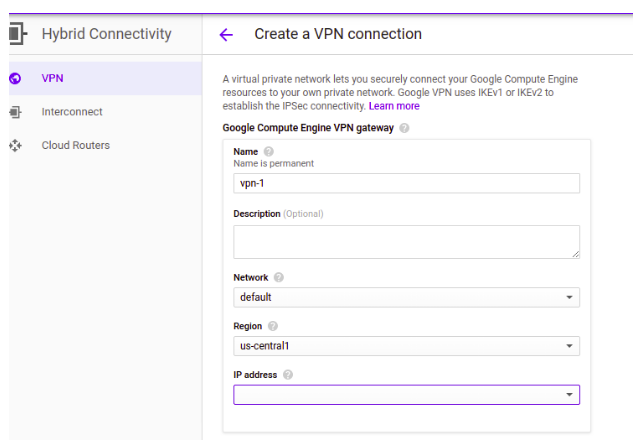Click the VPN globe icon in sidebar
Viewport: 643px width, 442px height.
[15, 78]
